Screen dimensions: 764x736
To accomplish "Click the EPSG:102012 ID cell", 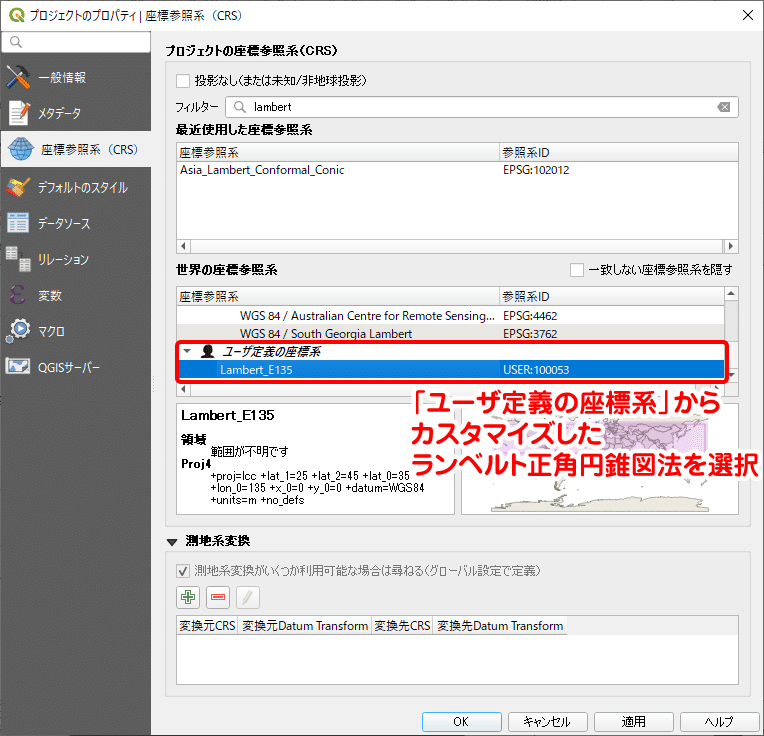I will coord(536,170).
